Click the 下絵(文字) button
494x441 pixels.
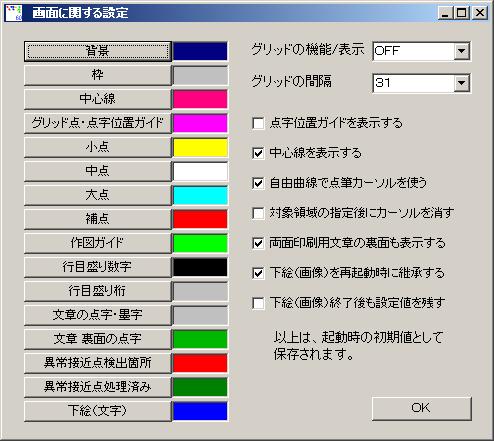coord(98,411)
